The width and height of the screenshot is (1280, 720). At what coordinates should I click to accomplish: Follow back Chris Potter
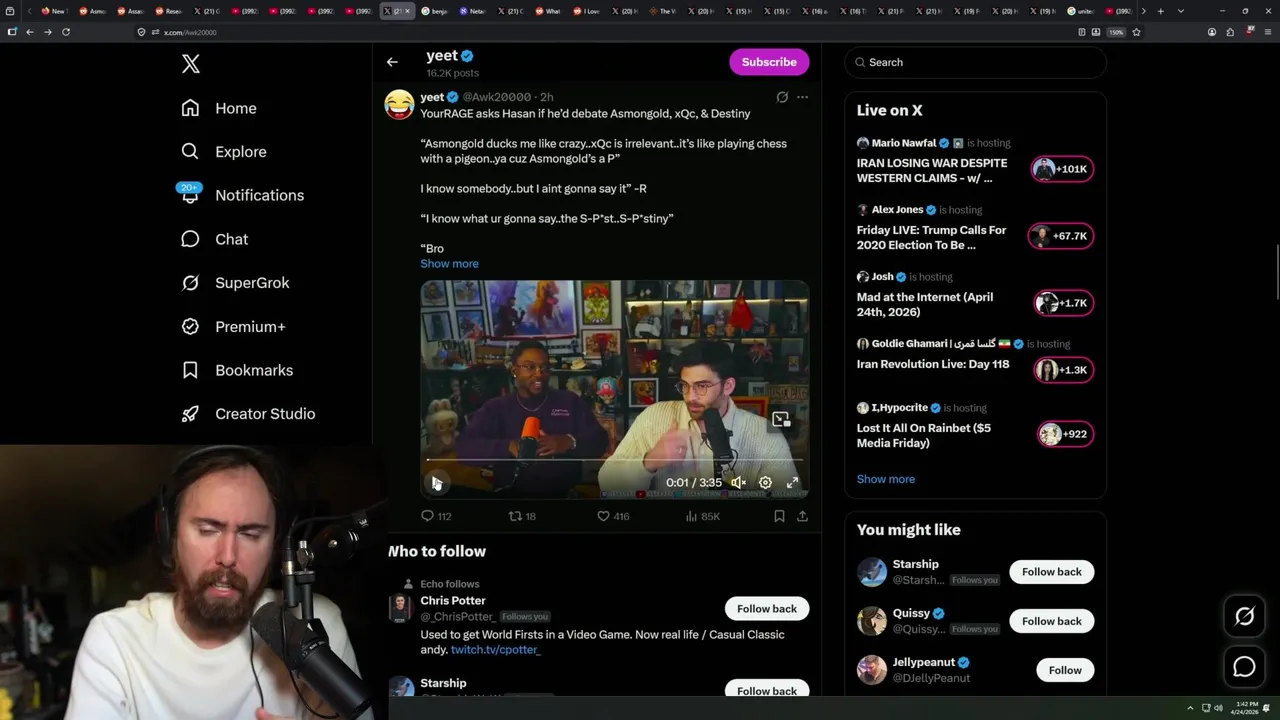[767, 609]
